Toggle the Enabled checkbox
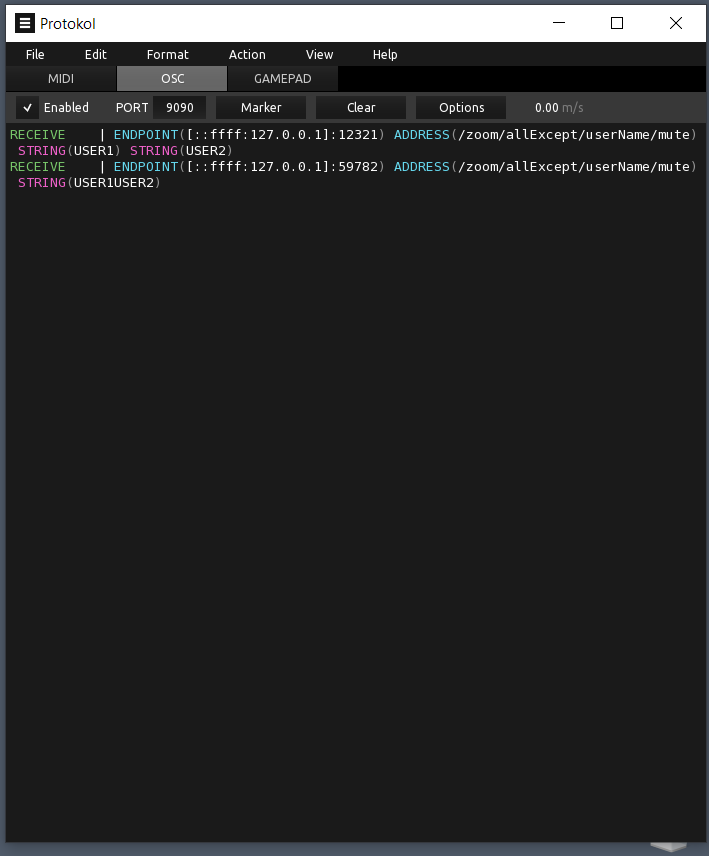The height and width of the screenshot is (856, 709). pyautogui.click(x=28, y=108)
